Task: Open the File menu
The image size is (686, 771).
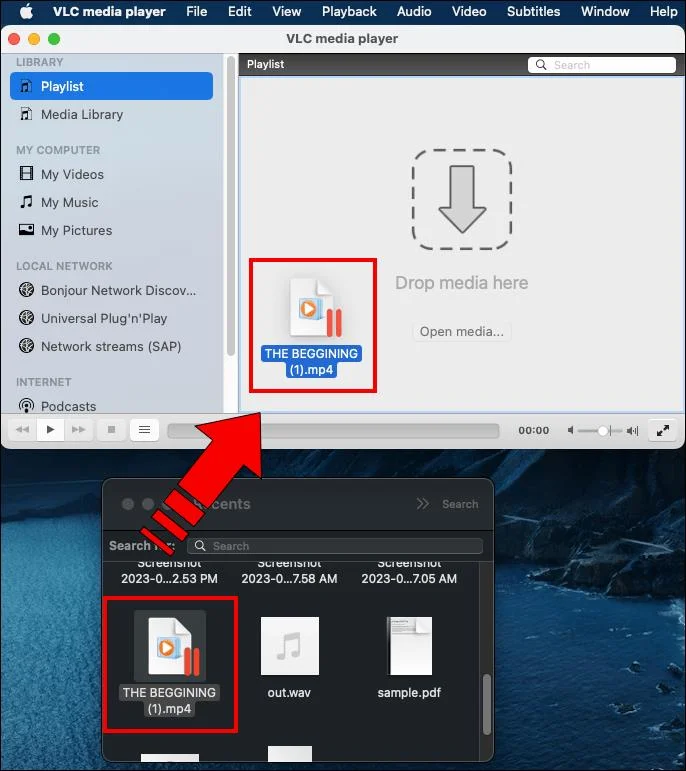Action: click(196, 11)
